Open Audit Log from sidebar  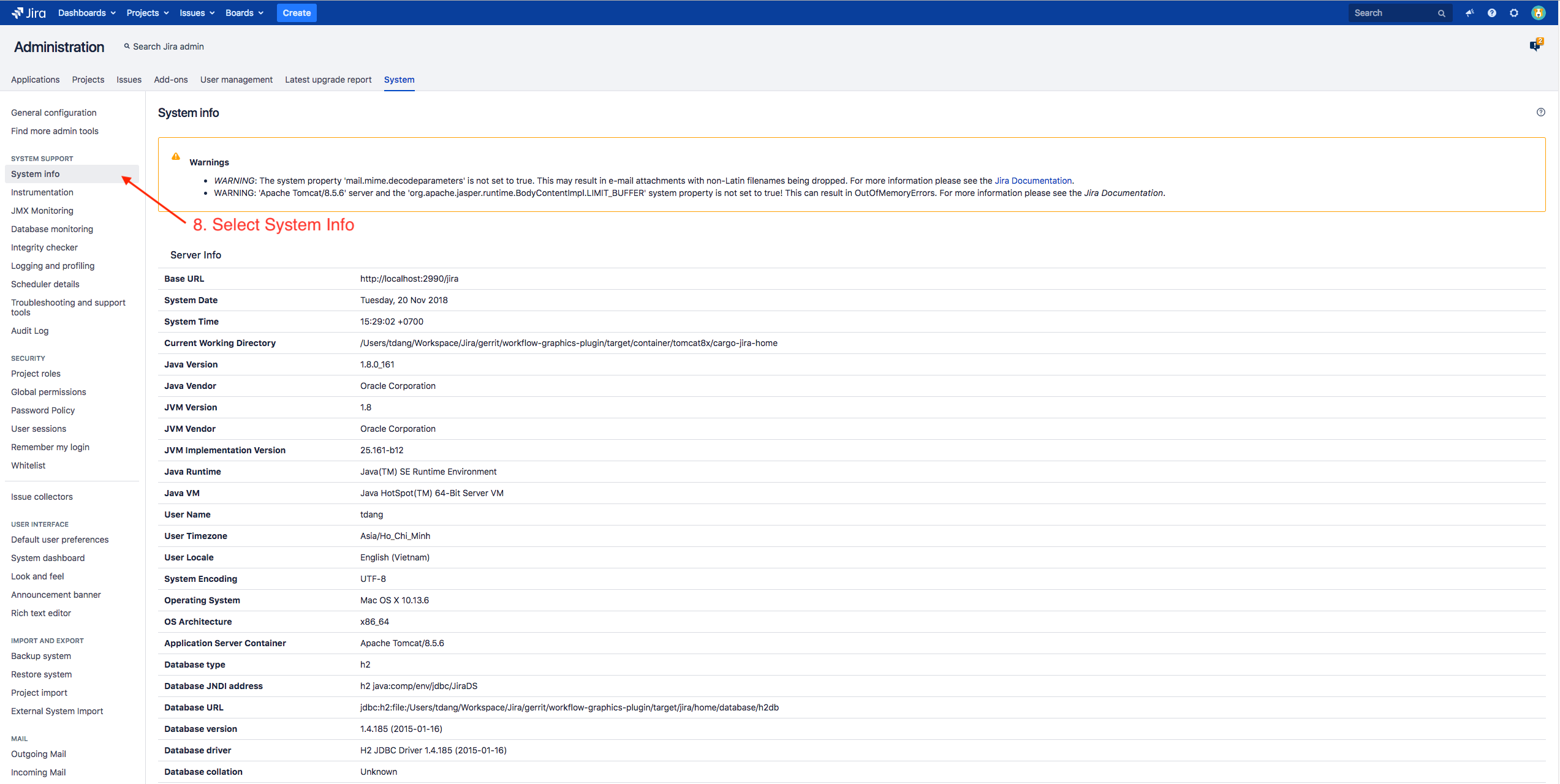tap(29, 331)
